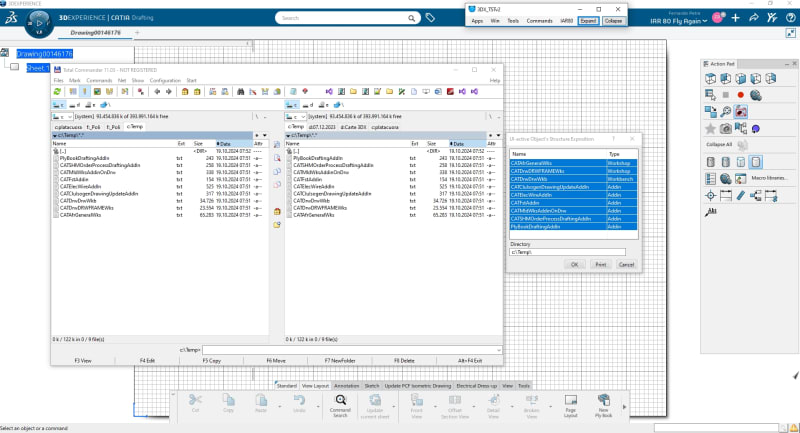Click OK in the Structure Exposition dialog

(x=574, y=265)
